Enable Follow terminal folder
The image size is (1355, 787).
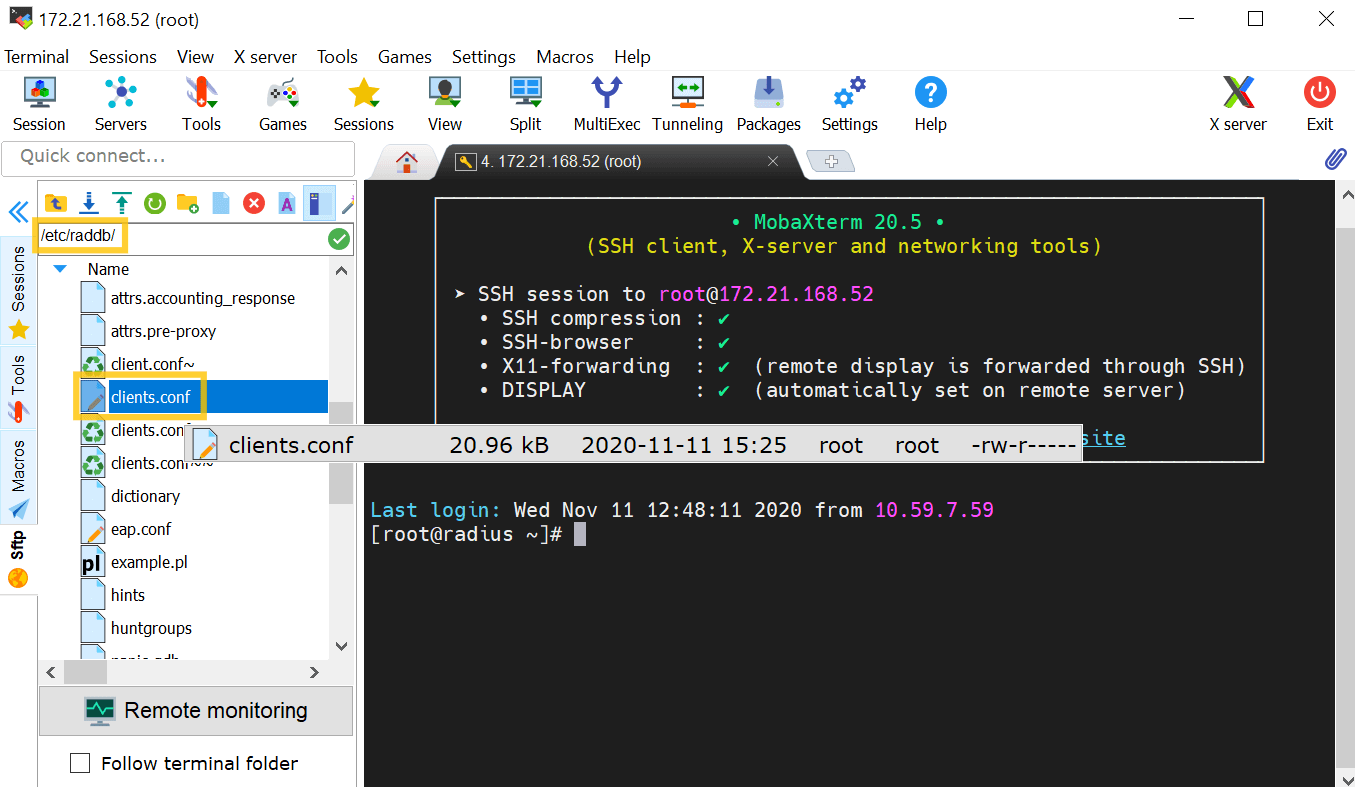[80, 763]
